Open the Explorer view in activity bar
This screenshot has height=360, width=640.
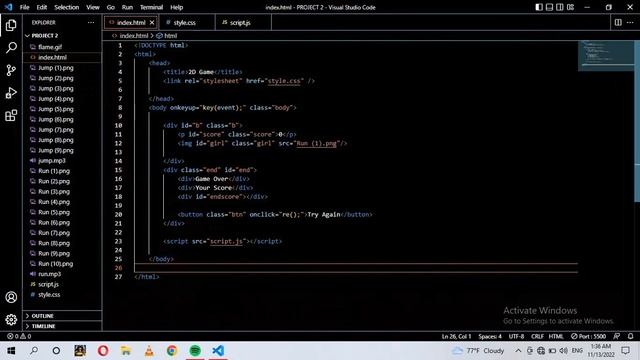(x=11, y=25)
